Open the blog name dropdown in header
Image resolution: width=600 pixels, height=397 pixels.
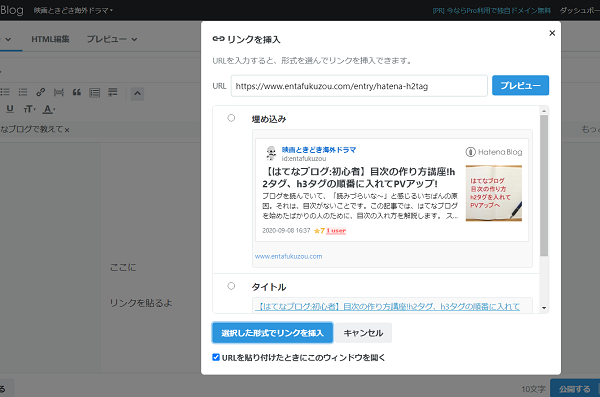click(x=73, y=10)
